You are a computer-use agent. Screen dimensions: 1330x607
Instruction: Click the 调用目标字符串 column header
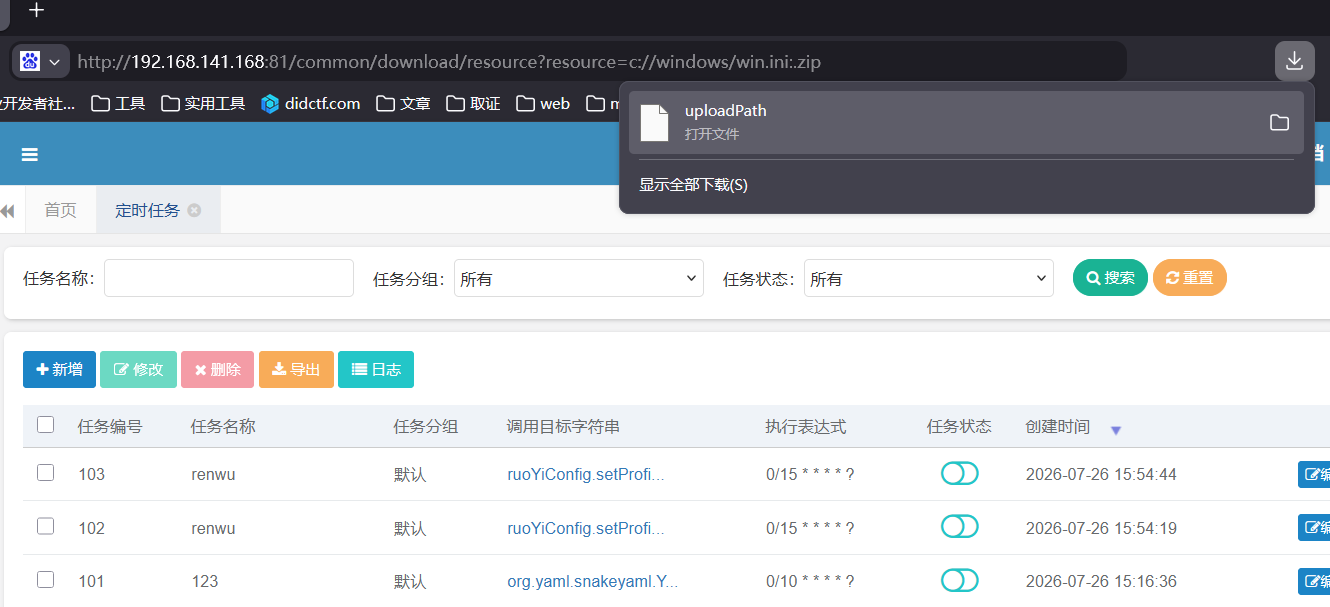[563, 426]
